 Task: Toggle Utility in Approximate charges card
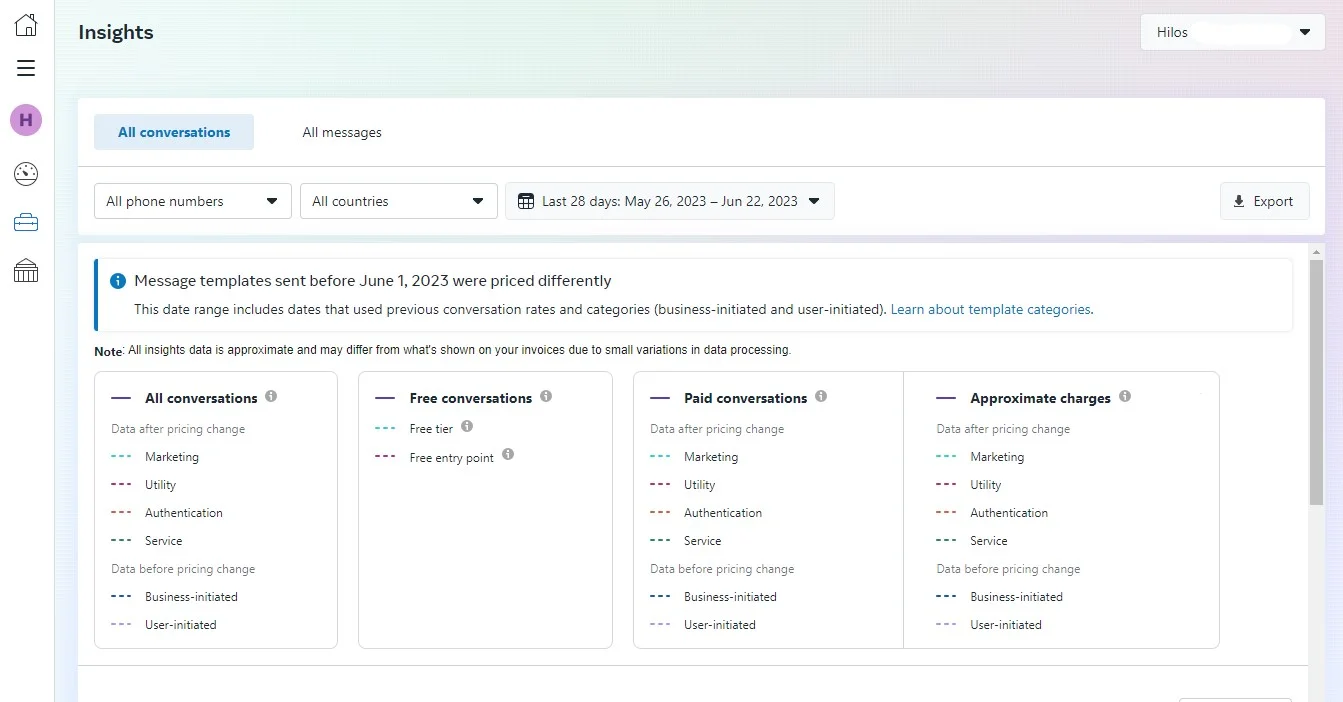click(x=969, y=485)
